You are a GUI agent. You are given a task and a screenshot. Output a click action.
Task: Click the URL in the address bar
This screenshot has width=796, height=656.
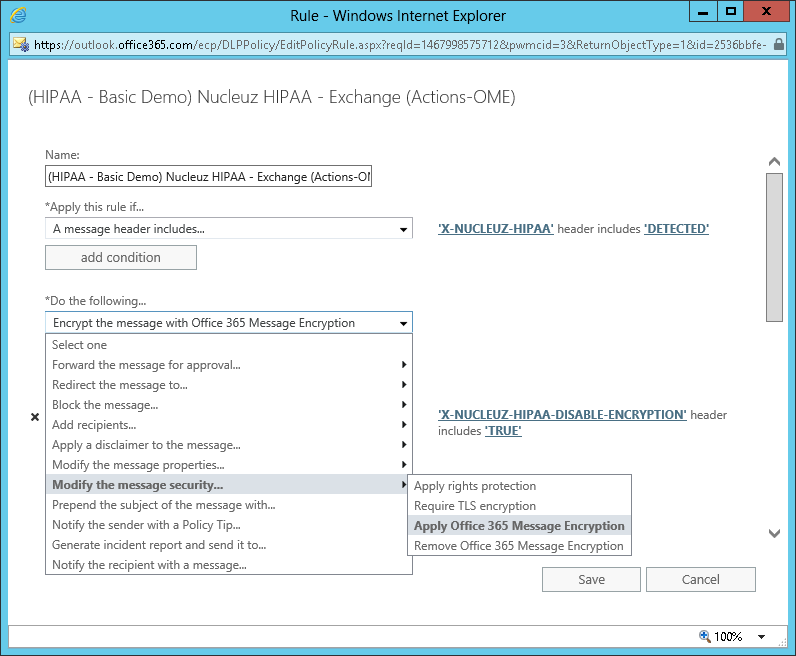(400, 45)
